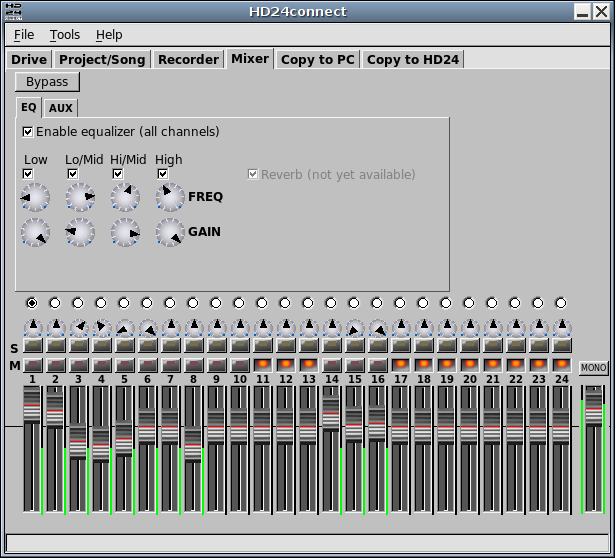Turn the Low band FREQ knob
The height and width of the screenshot is (558, 615).
click(x=35, y=197)
